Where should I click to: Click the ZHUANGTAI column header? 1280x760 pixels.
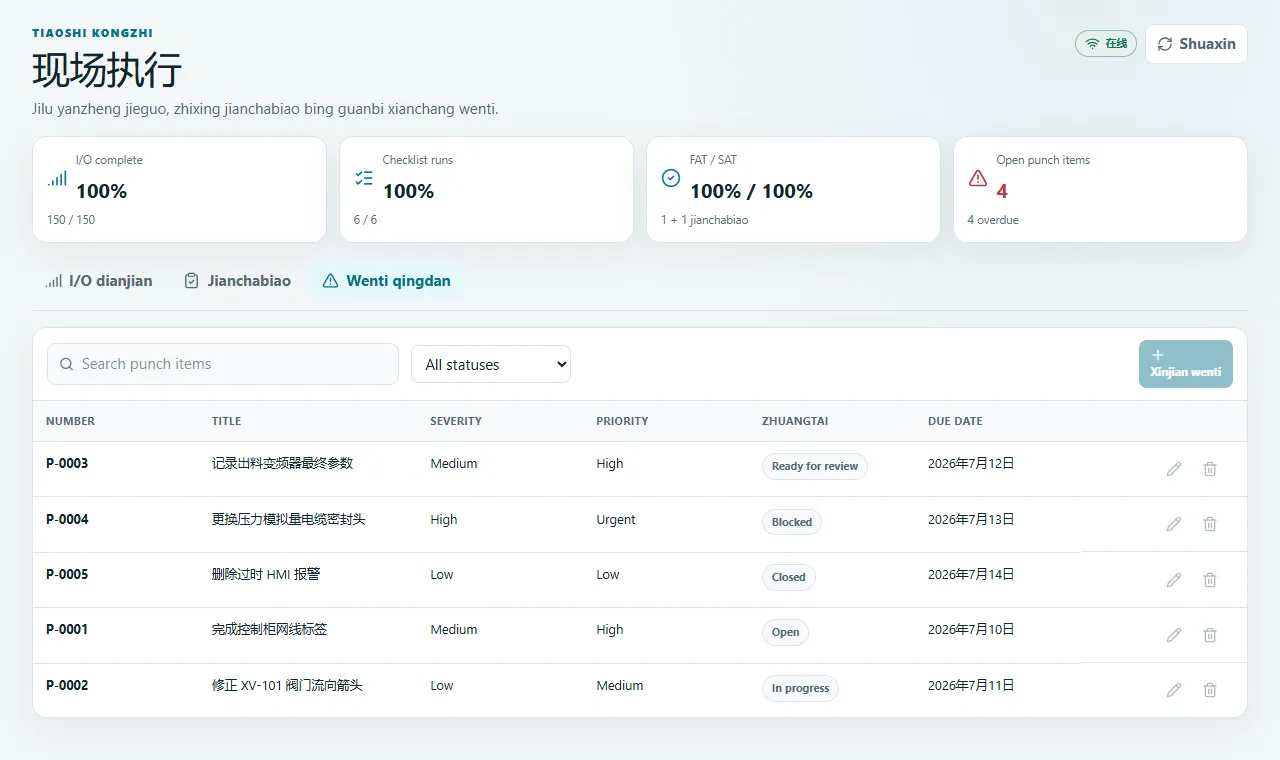click(795, 421)
